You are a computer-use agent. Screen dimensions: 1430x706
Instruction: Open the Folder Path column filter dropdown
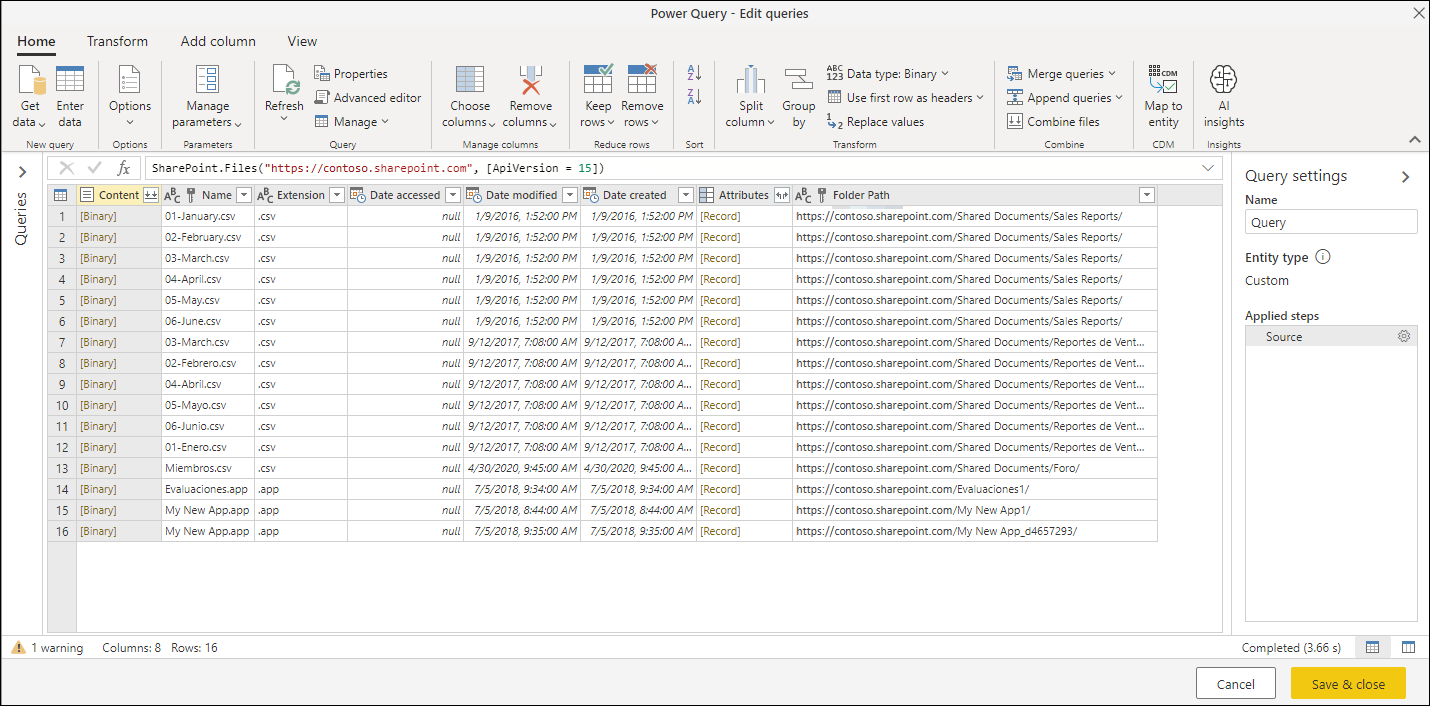(x=1147, y=195)
